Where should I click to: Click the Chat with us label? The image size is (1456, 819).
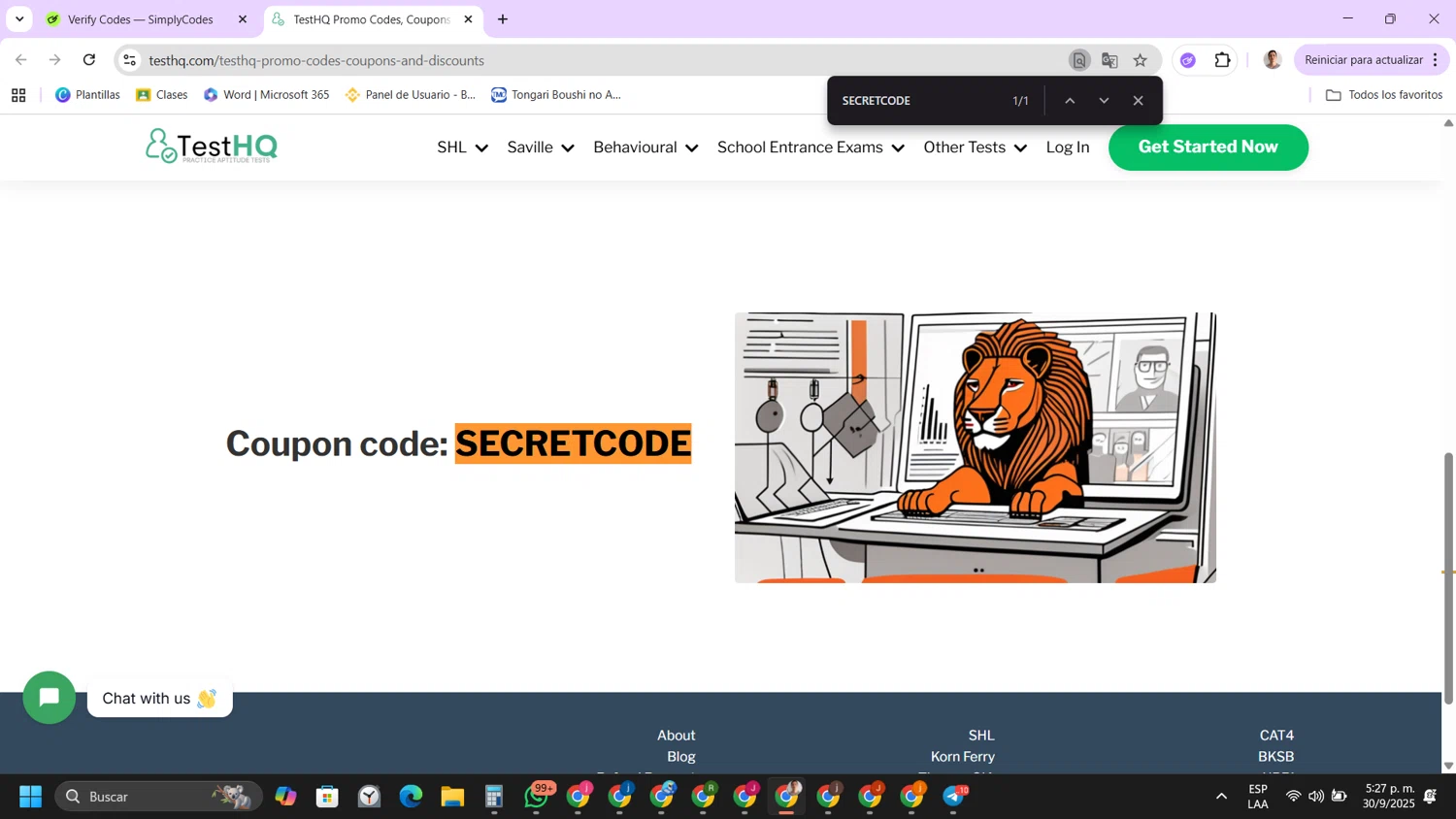(x=160, y=699)
